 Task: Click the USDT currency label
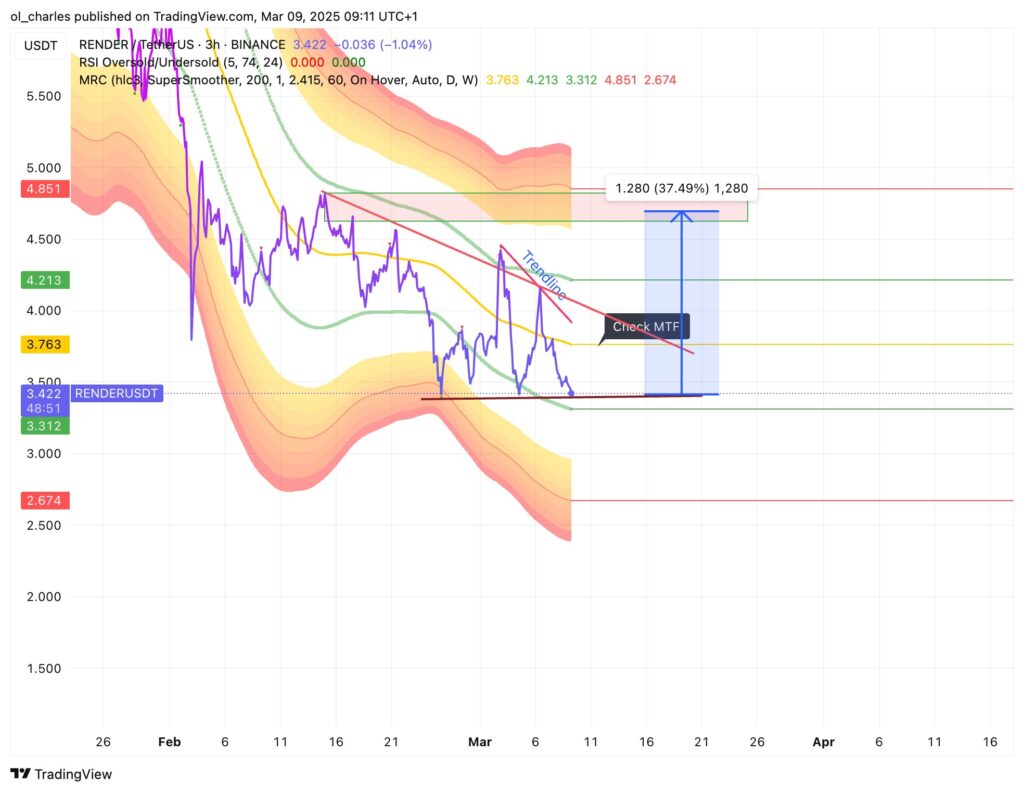click(x=39, y=45)
